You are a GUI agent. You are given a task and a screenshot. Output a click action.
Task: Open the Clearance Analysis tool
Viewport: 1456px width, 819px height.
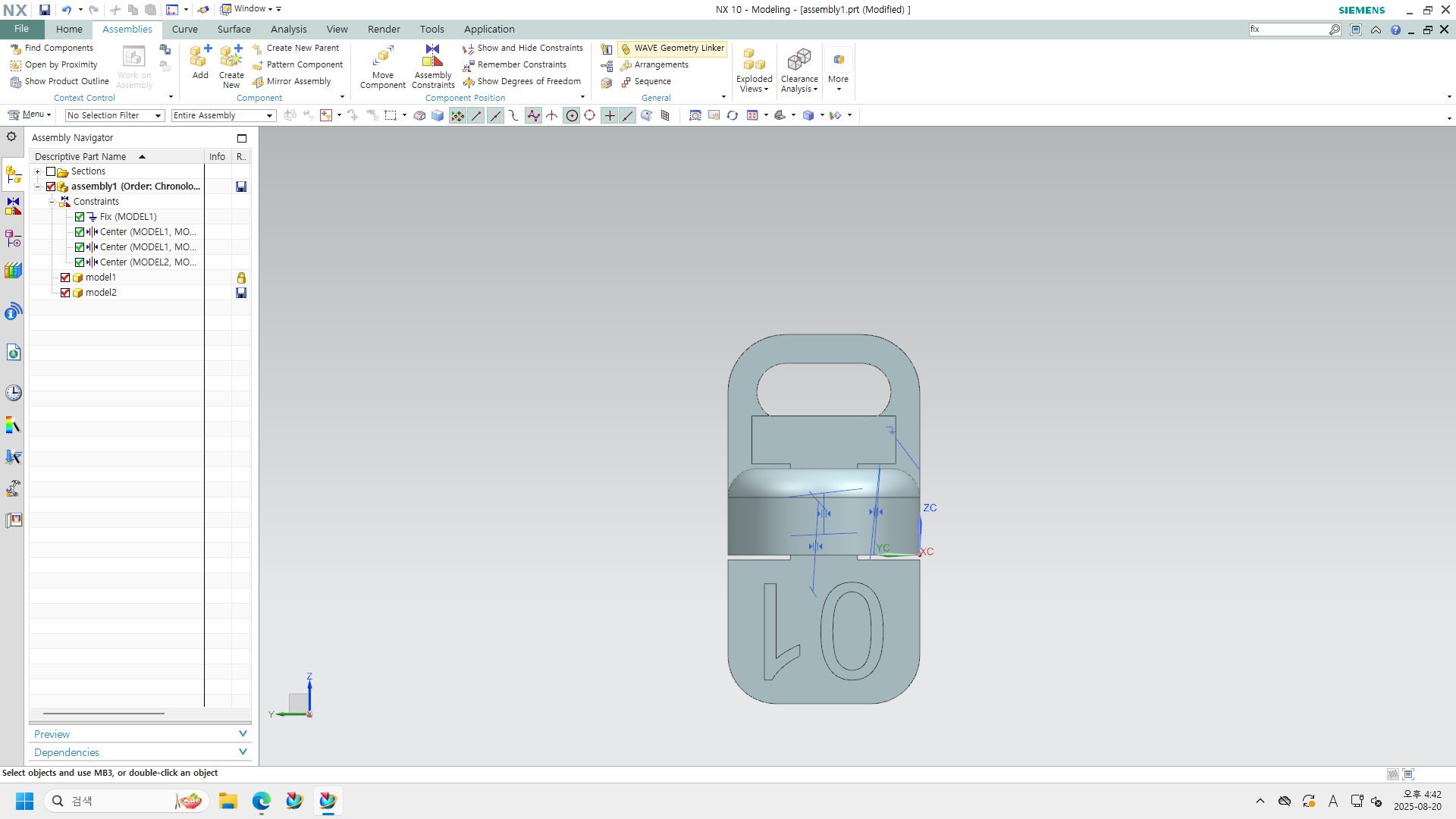point(799,61)
